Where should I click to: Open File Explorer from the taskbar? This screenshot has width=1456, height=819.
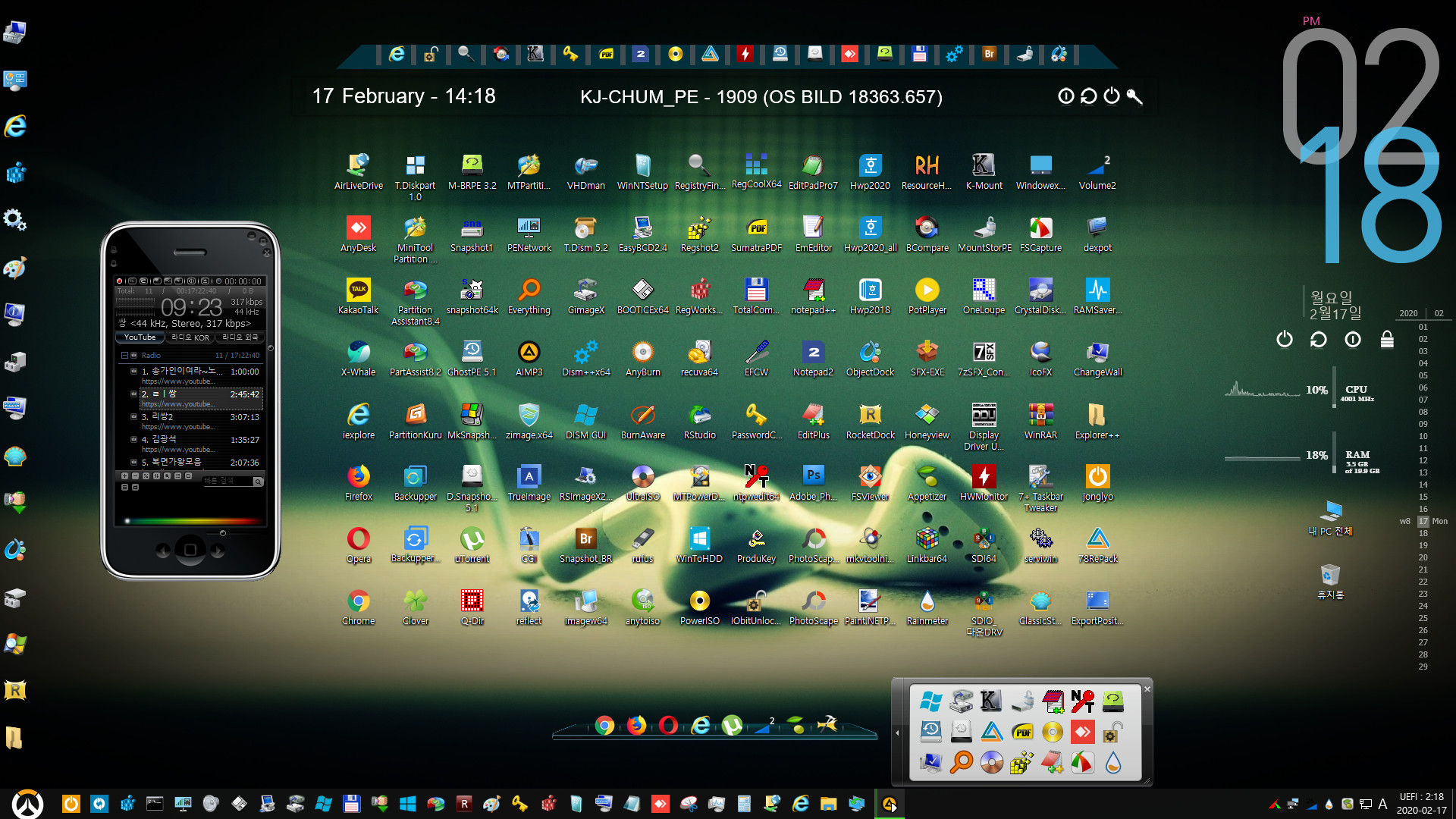coord(828,804)
